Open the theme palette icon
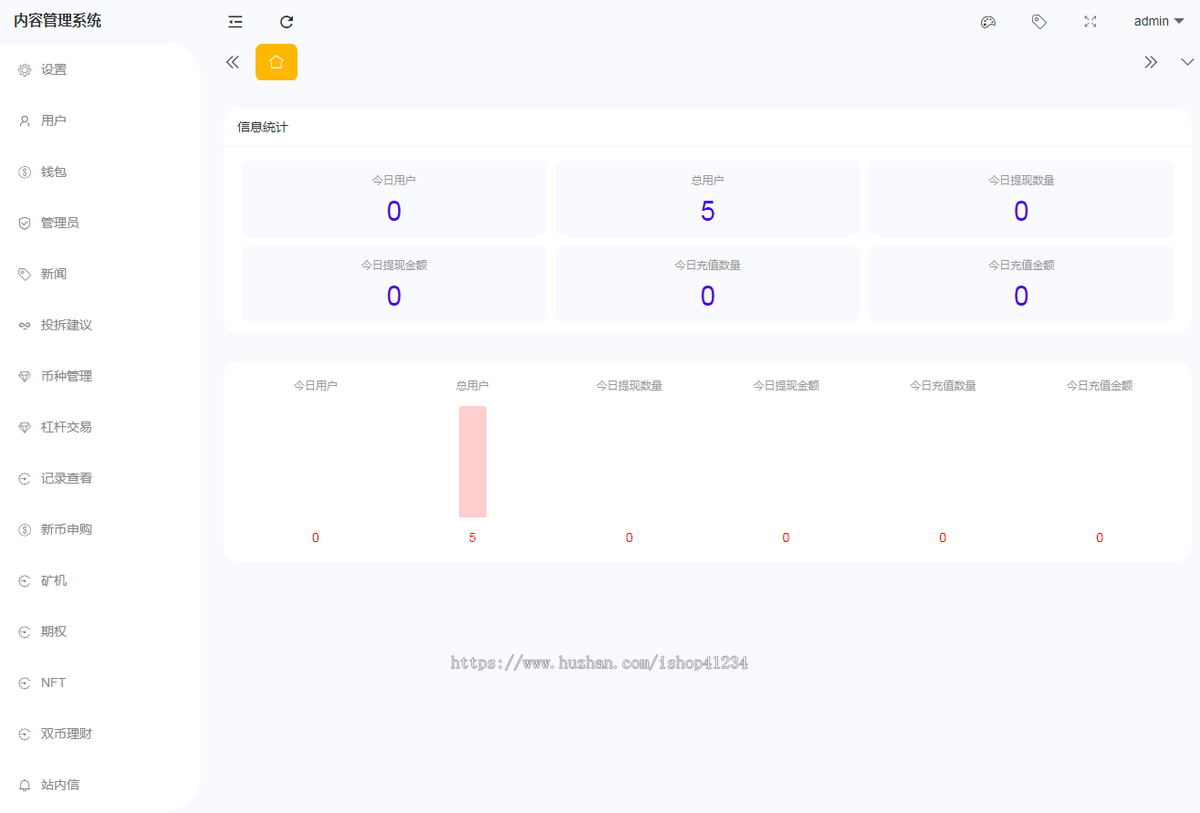This screenshot has height=813, width=1200. (x=988, y=22)
